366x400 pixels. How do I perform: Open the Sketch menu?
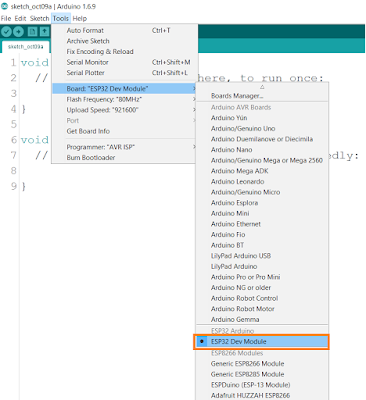(39, 18)
